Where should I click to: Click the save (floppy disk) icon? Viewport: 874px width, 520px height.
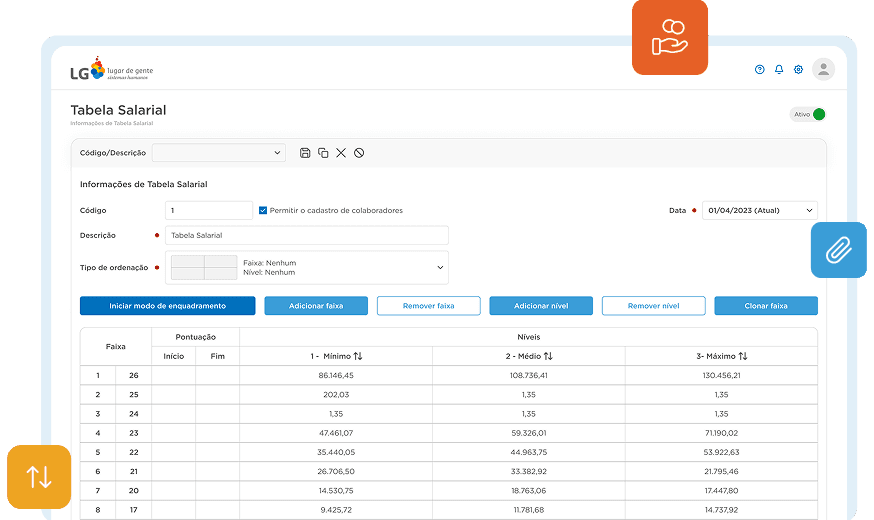[x=306, y=153]
